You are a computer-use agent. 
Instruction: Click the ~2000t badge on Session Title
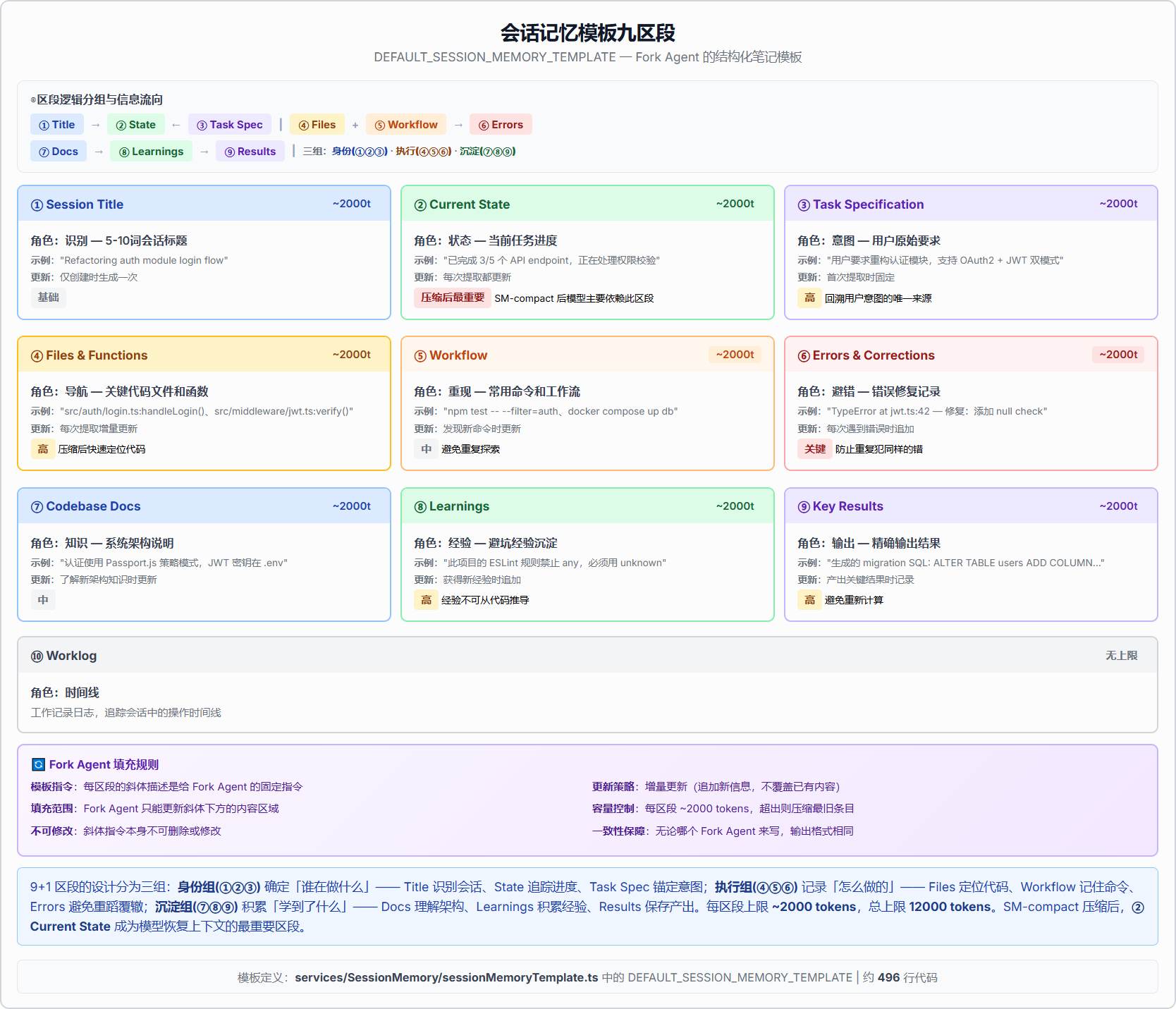(x=352, y=204)
